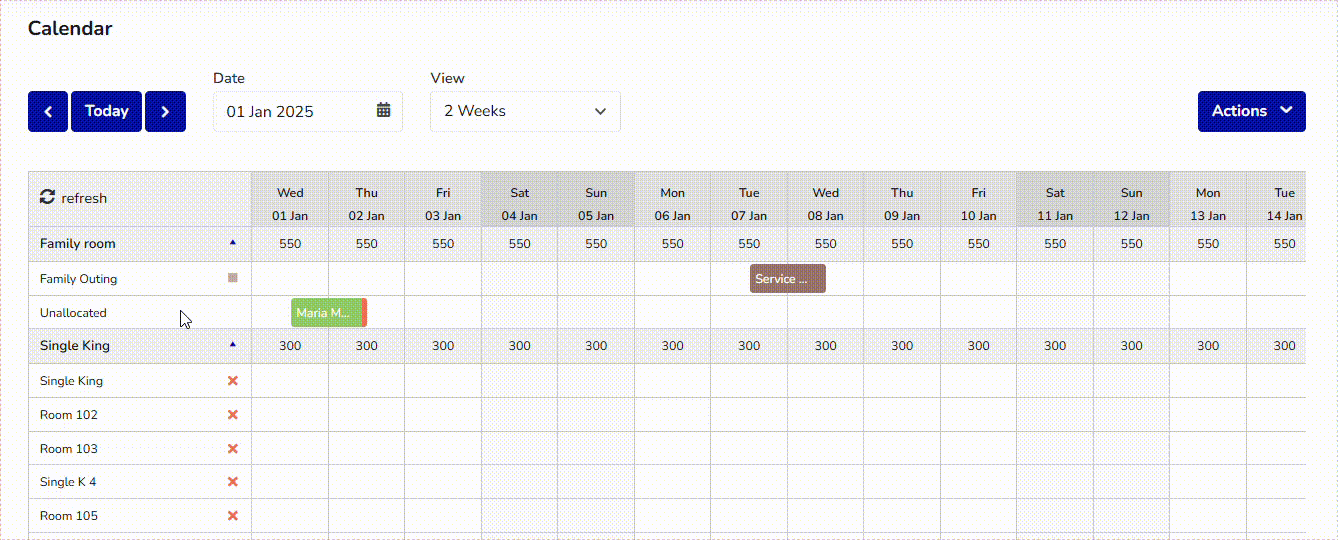This screenshot has width=1338, height=540.
Task: Open date picker calendar icon
Action: coord(383,111)
